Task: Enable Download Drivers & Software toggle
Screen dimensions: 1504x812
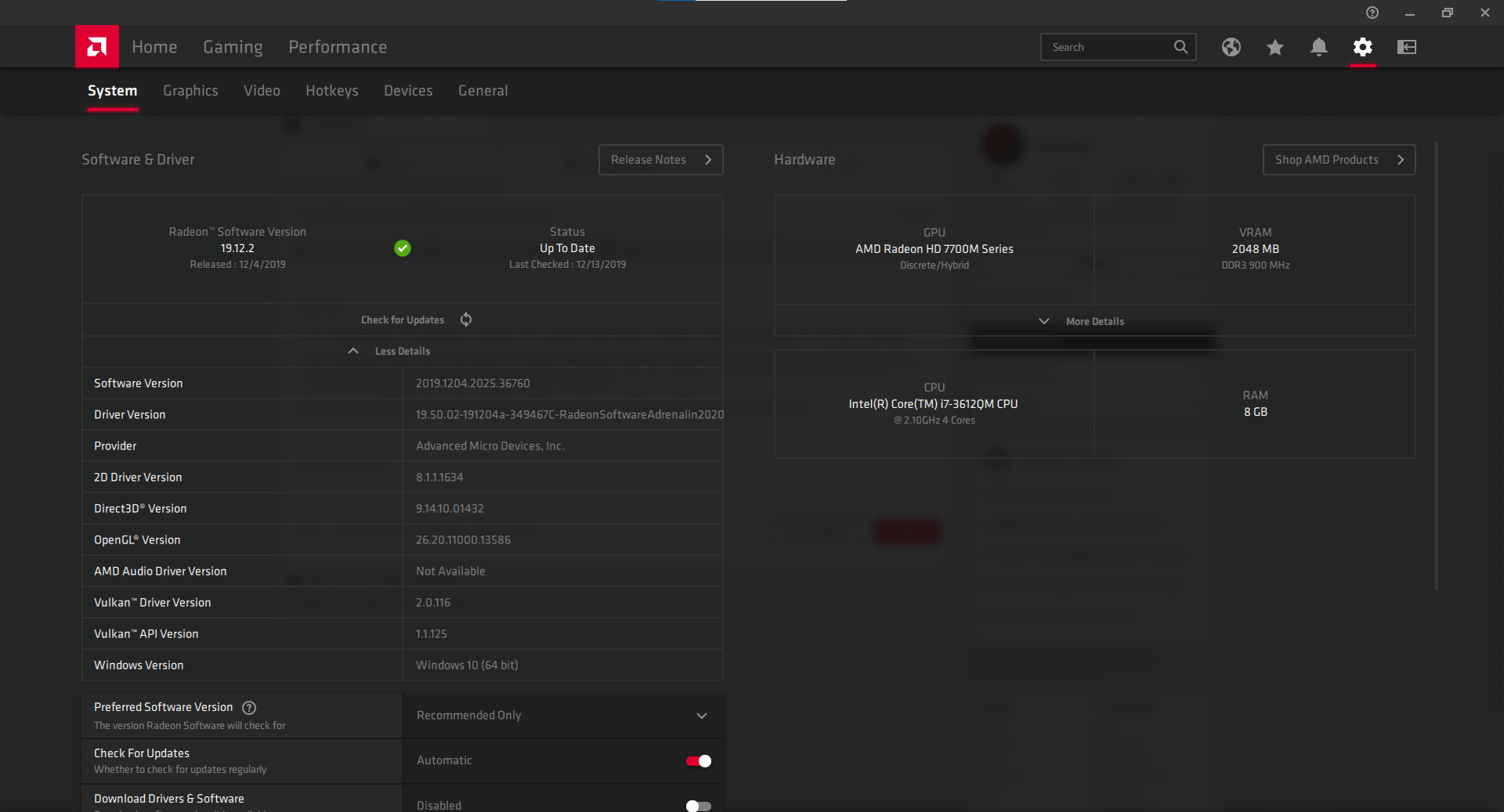Action: click(x=698, y=806)
